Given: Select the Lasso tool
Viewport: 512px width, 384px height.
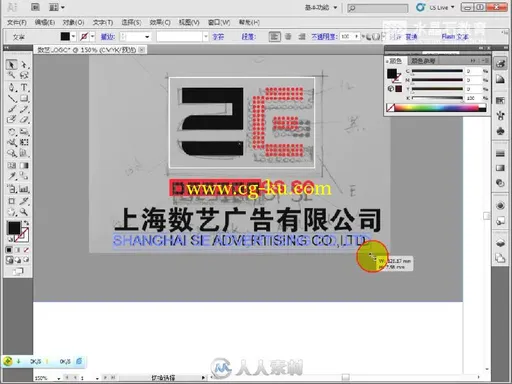Looking at the screenshot, I should coord(24,75).
